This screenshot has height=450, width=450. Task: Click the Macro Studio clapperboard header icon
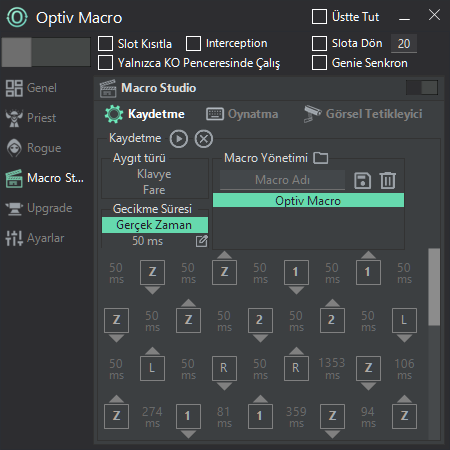(108, 88)
